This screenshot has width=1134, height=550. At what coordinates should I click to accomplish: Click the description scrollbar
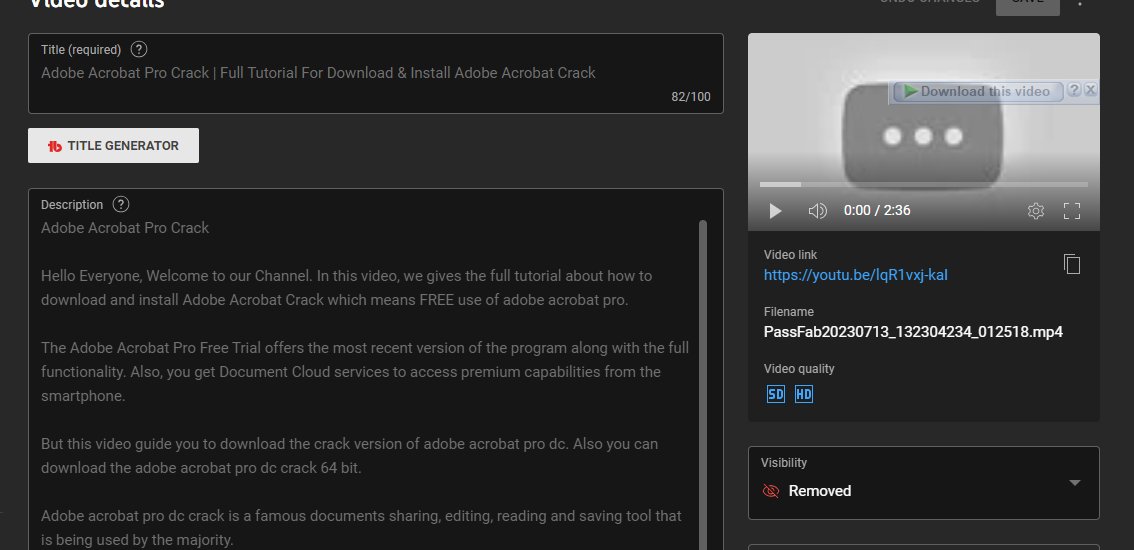click(x=703, y=384)
